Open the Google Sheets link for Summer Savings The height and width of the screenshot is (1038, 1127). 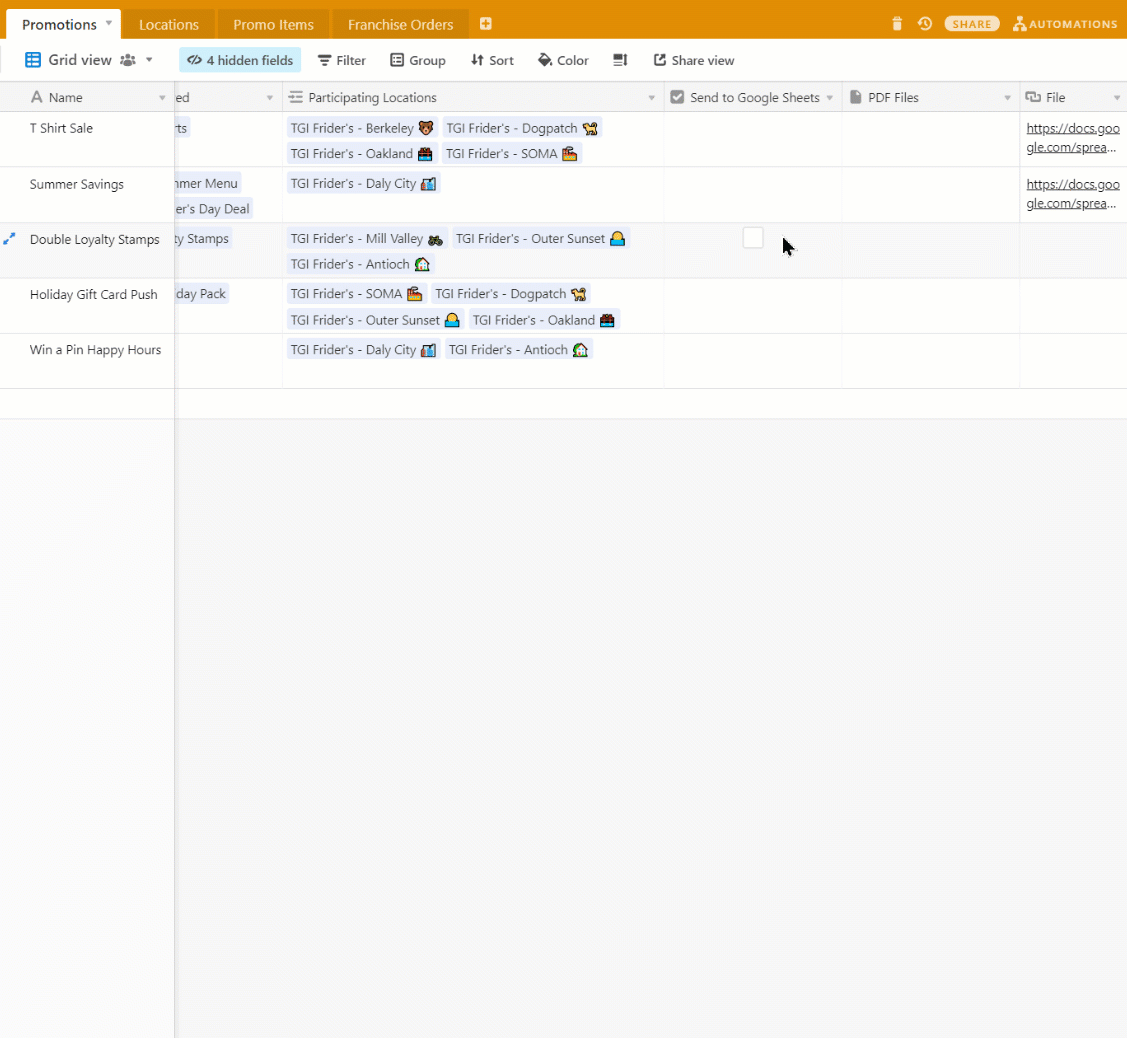[1072, 193]
